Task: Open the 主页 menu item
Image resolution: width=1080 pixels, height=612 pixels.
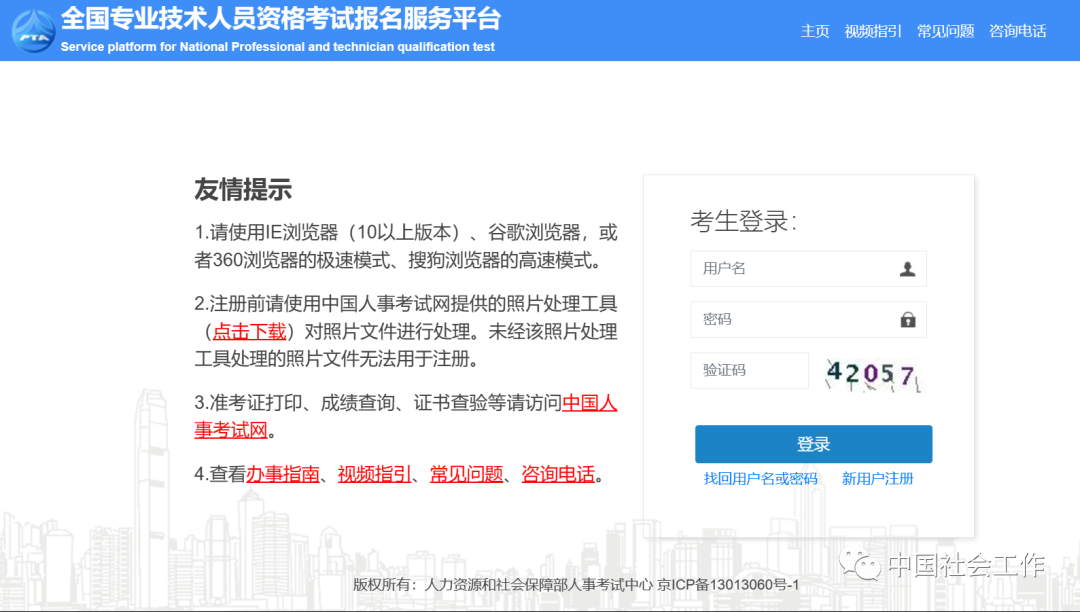Action: 815,31
